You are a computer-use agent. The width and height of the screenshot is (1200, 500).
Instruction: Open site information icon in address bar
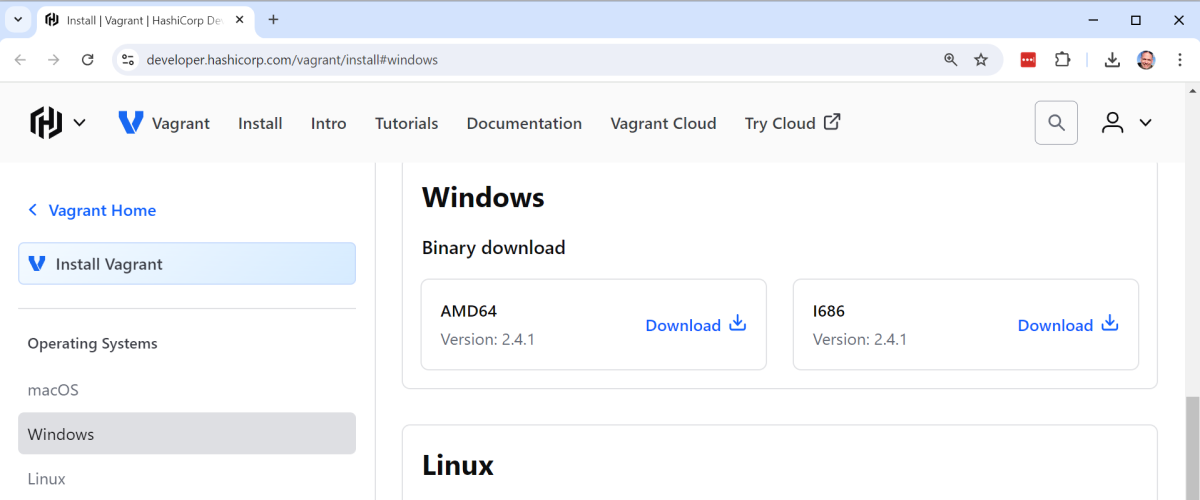(127, 60)
